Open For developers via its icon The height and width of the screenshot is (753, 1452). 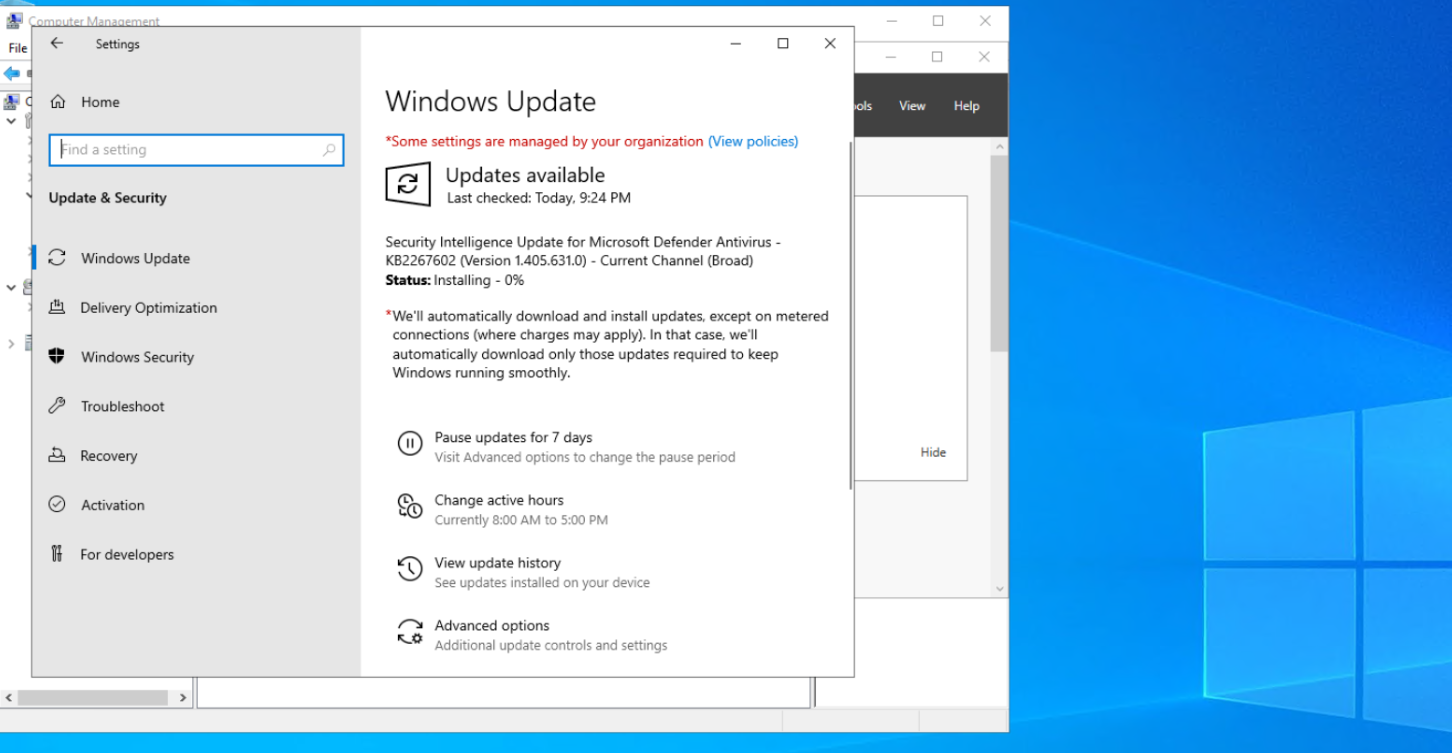57,554
